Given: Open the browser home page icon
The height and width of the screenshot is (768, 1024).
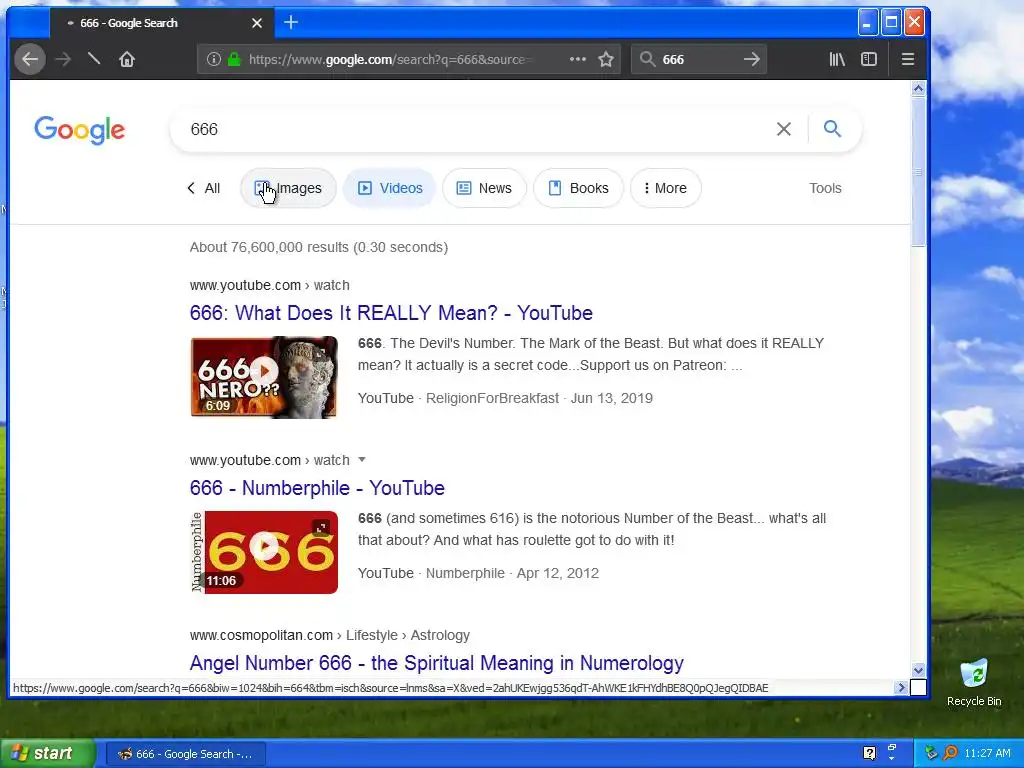Looking at the screenshot, I should point(127,59).
